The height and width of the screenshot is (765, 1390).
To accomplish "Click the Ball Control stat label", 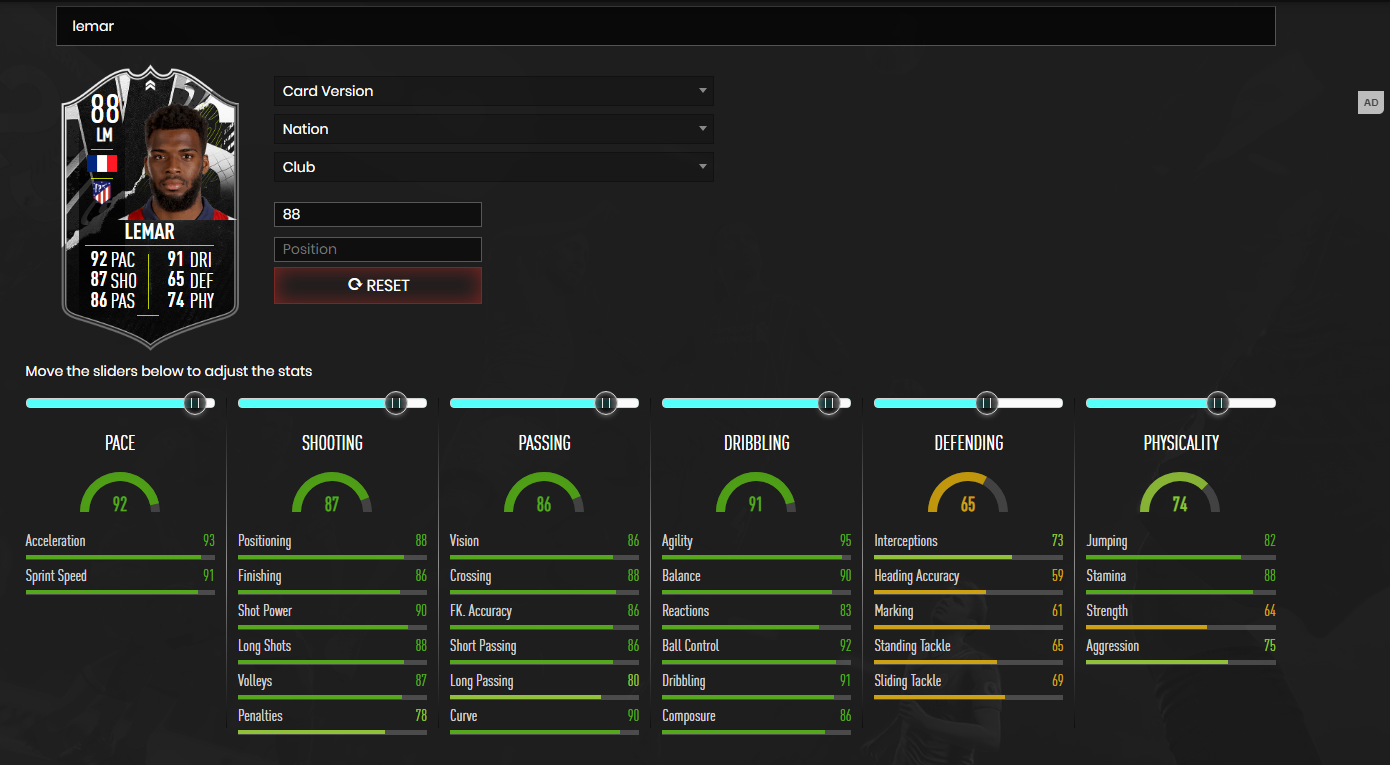I will [691, 646].
